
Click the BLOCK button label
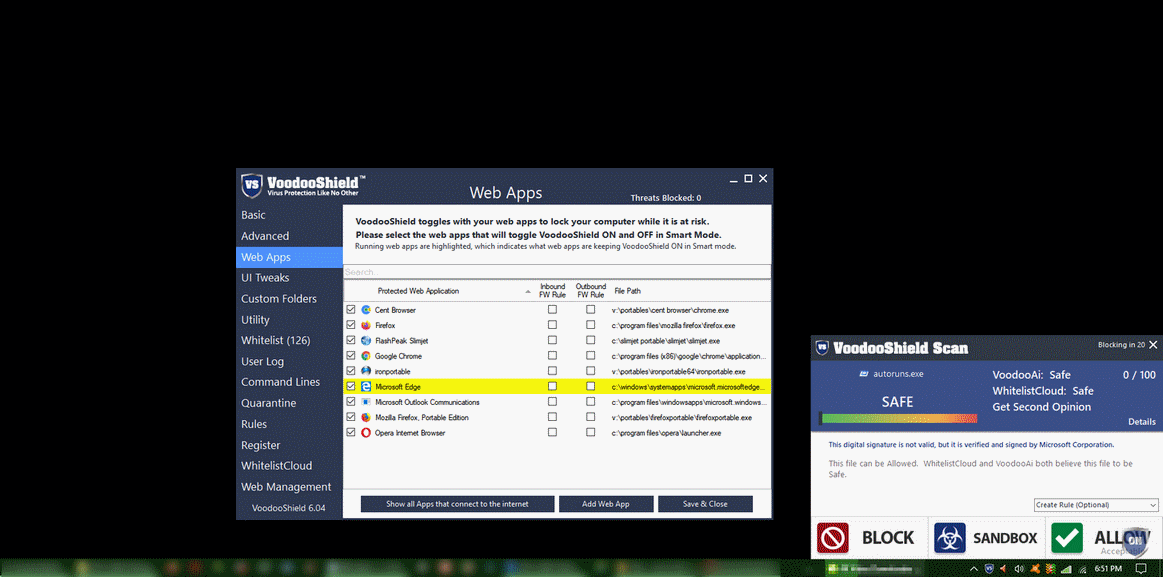(x=888, y=538)
